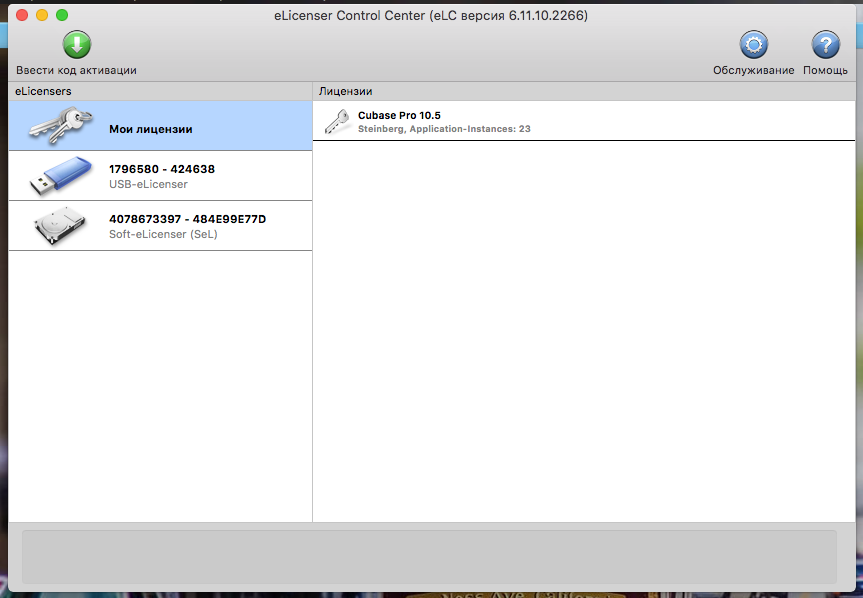Click the key icon beside Cubase Pro 10.5

(x=337, y=121)
